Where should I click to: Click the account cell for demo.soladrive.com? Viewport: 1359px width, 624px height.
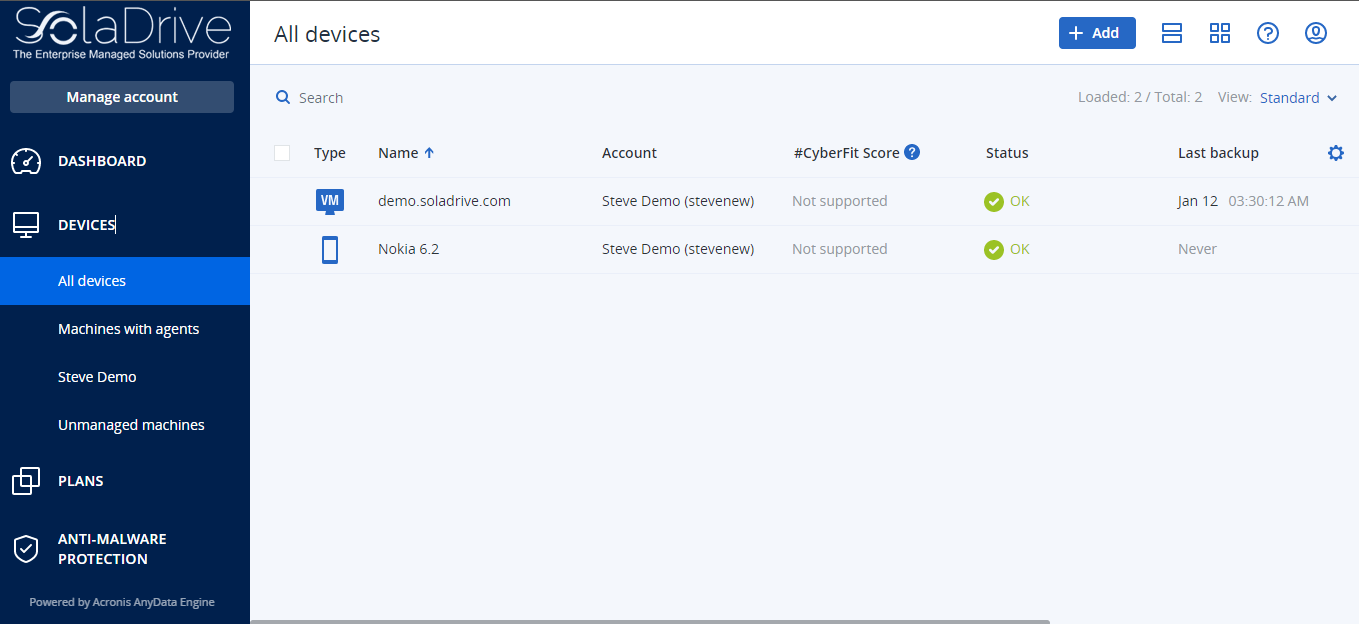(x=678, y=201)
